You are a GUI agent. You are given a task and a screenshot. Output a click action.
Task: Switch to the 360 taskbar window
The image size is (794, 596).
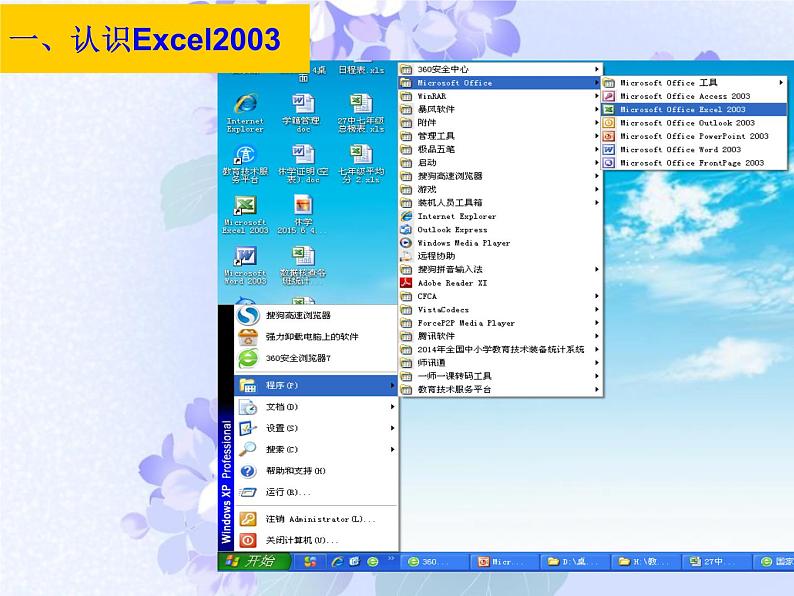(x=435, y=562)
